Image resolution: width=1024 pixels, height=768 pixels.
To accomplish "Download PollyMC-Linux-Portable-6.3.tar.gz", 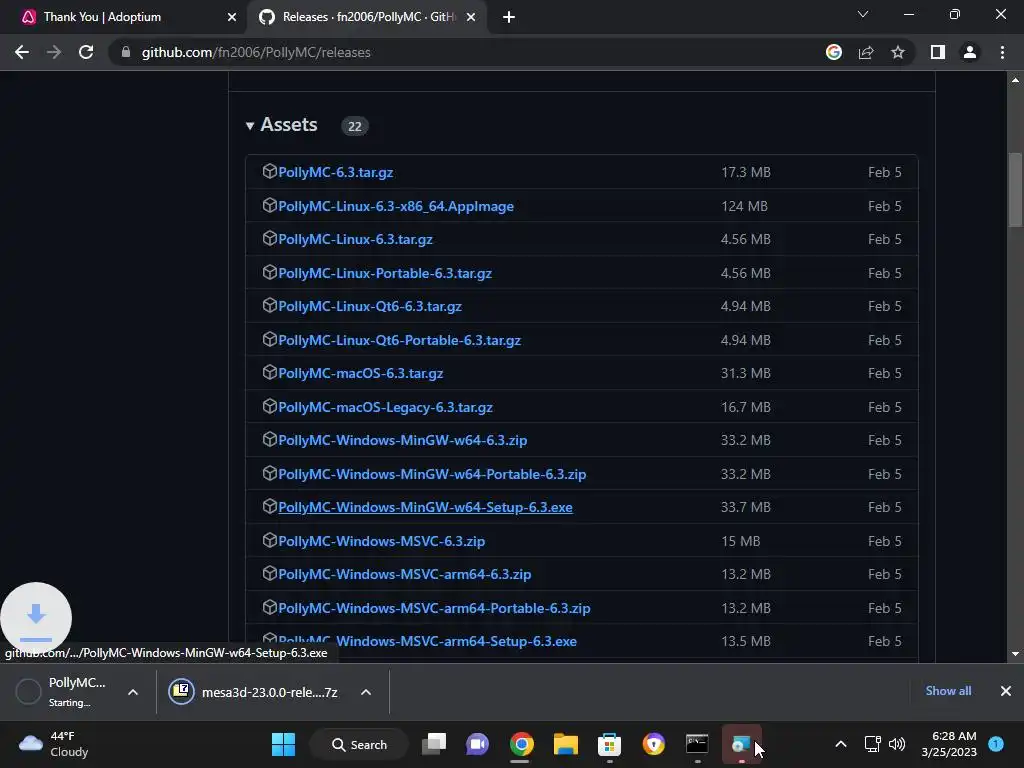I will pos(385,274).
